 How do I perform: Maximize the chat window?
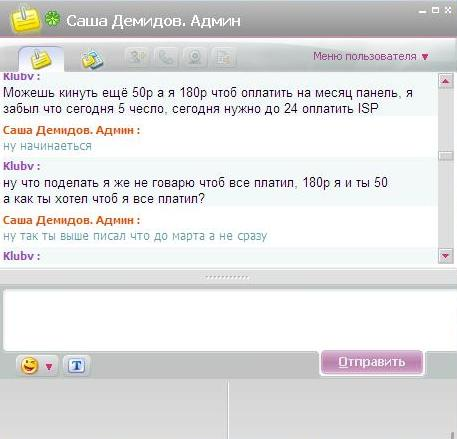click(x=435, y=10)
